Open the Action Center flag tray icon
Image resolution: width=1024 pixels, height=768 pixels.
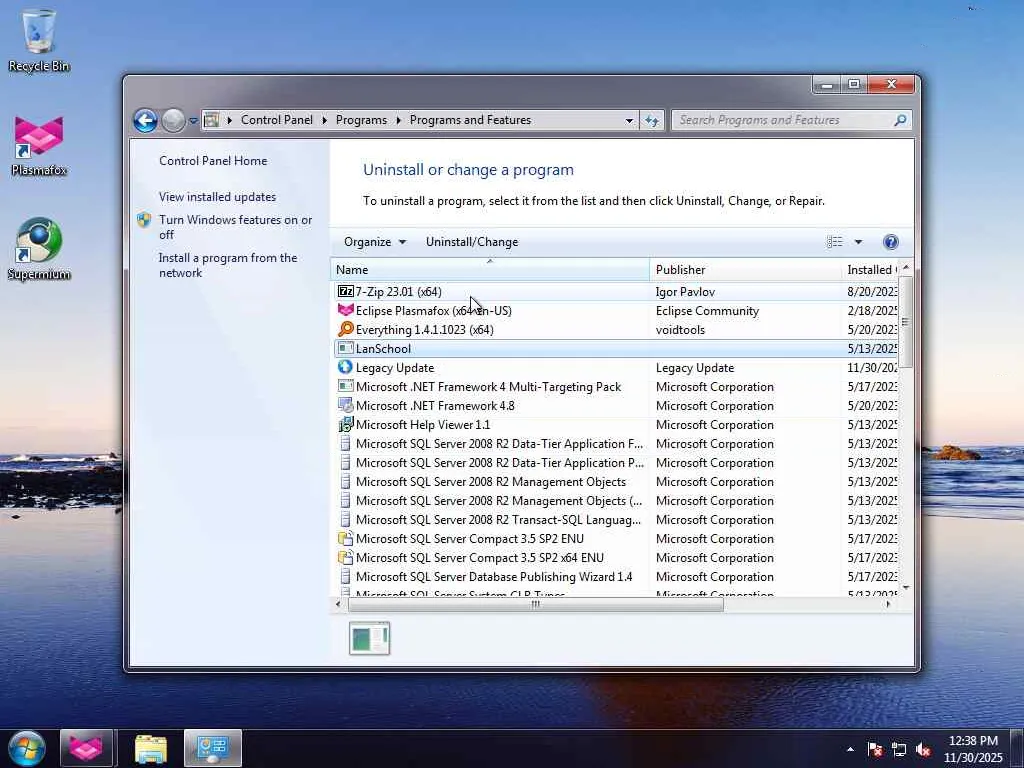click(875, 750)
